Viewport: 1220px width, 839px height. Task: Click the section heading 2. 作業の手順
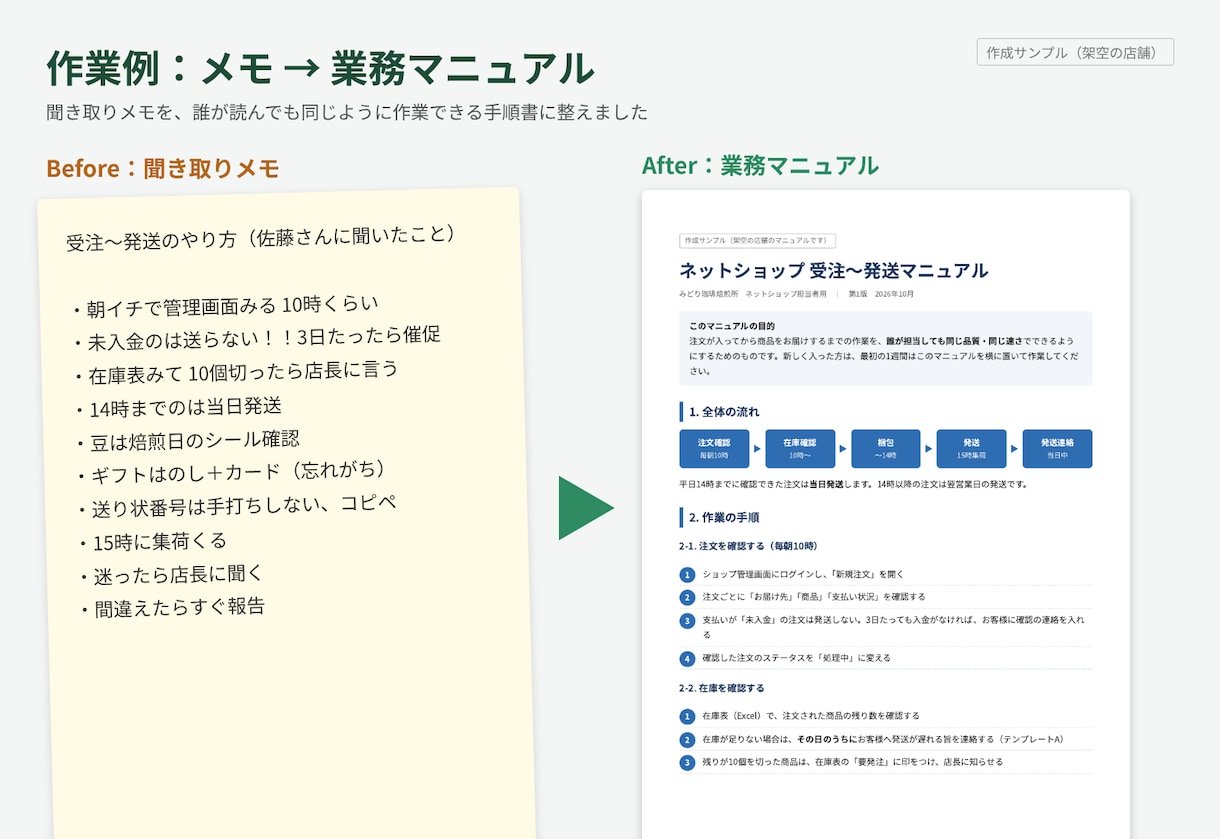coord(724,518)
